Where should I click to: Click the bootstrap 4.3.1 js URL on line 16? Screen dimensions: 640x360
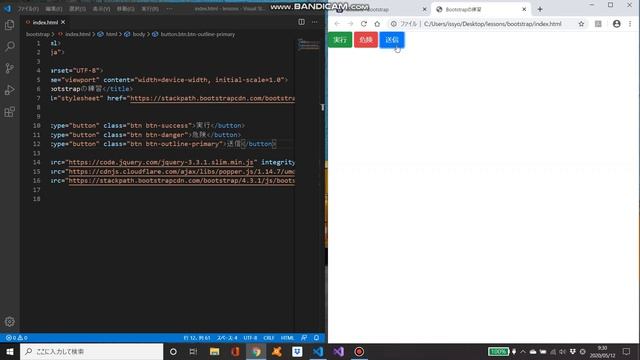coord(181,181)
